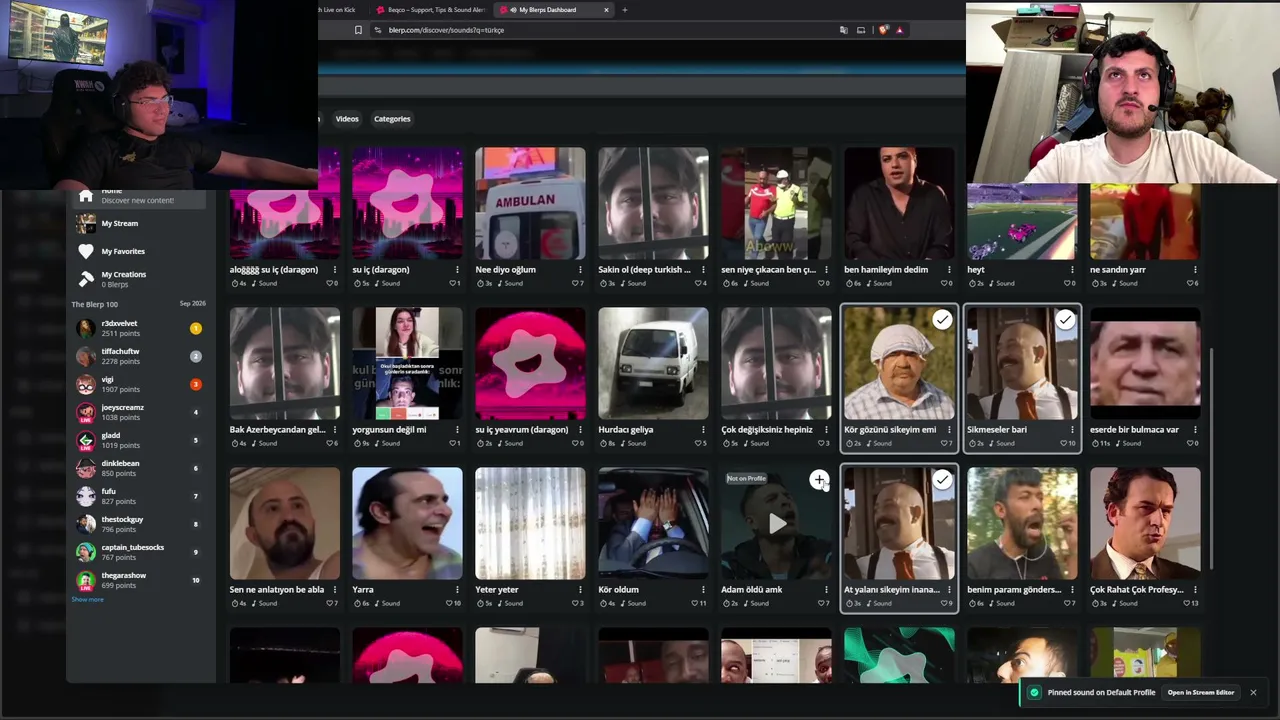
Task: Show the 'su iç yeavrum (daragon)' options menu
Action: click(x=580, y=429)
